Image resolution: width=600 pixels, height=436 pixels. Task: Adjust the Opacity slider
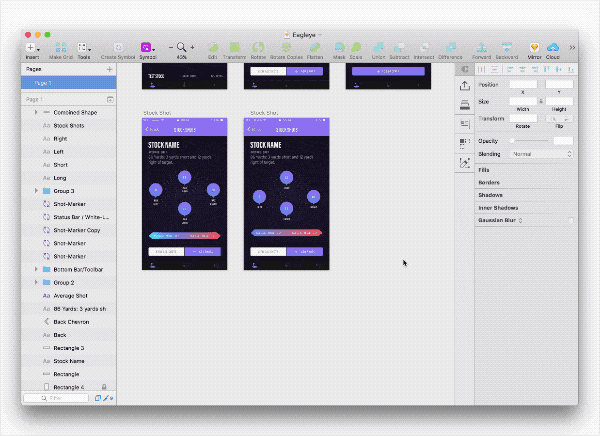(x=528, y=141)
